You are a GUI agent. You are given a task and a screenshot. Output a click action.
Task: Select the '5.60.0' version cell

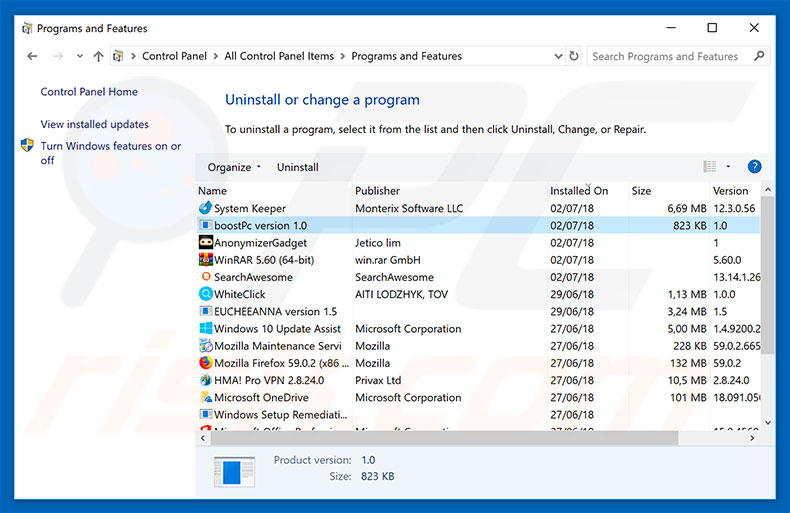[x=727, y=260]
